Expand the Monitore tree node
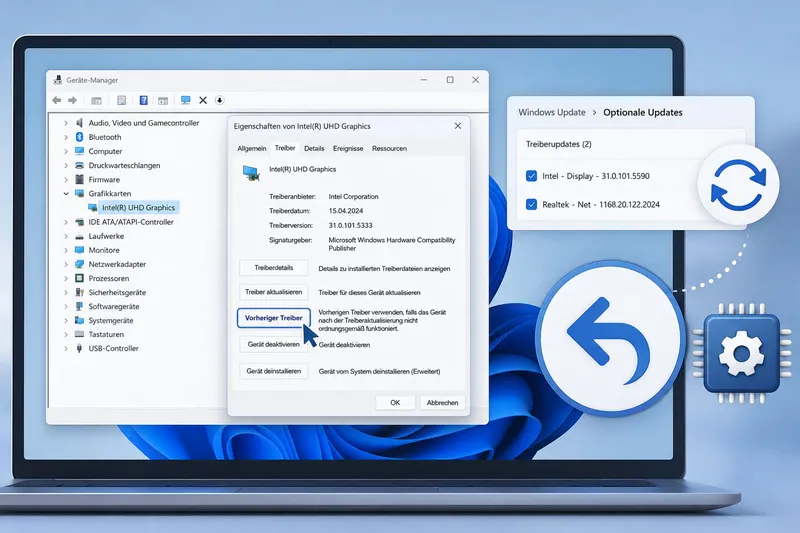 click(66, 250)
